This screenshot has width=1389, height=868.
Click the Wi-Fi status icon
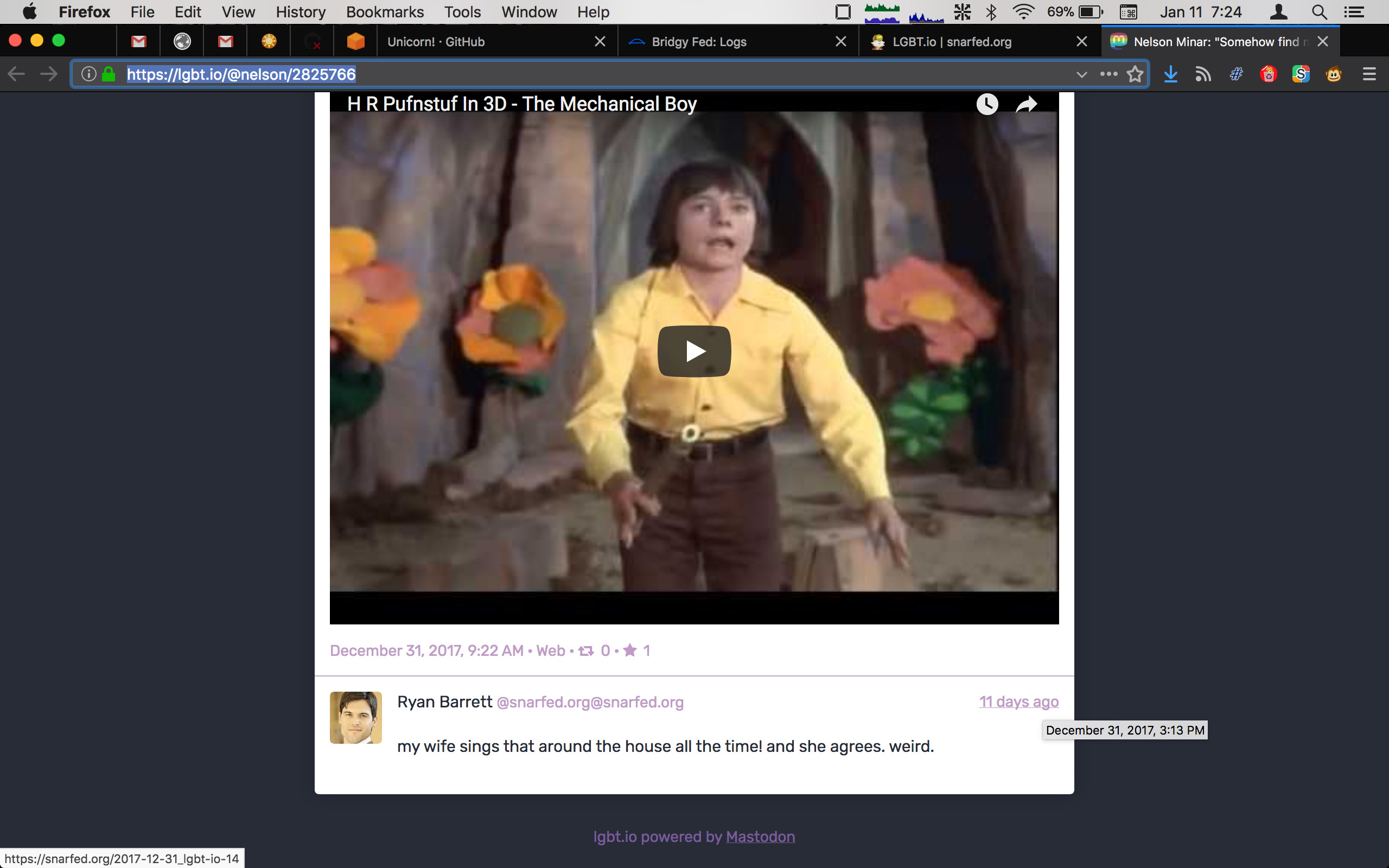point(1023,11)
